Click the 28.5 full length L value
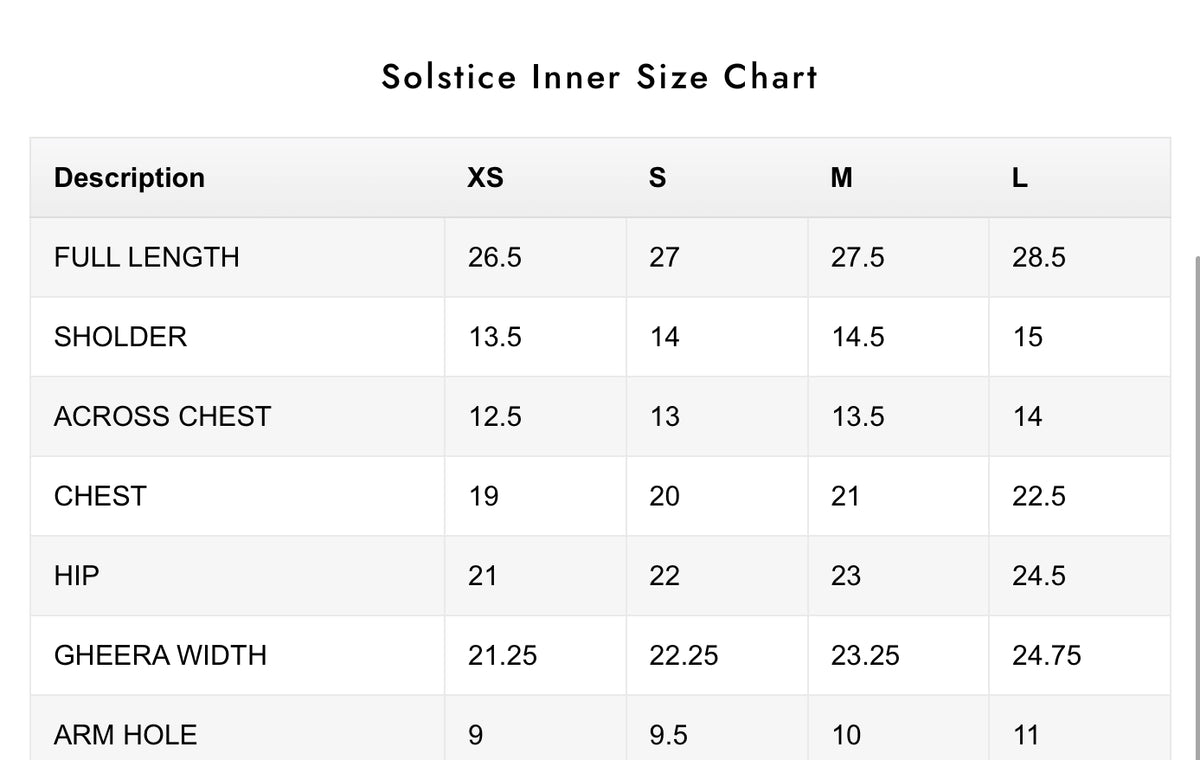The width and height of the screenshot is (1200, 760). pyautogui.click(x=1038, y=257)
